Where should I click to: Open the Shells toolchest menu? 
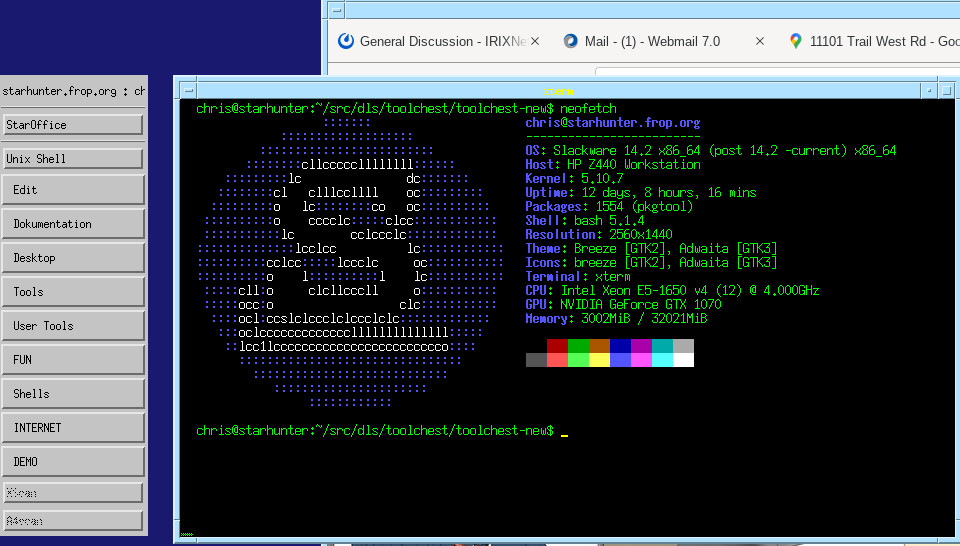point(73,394)
